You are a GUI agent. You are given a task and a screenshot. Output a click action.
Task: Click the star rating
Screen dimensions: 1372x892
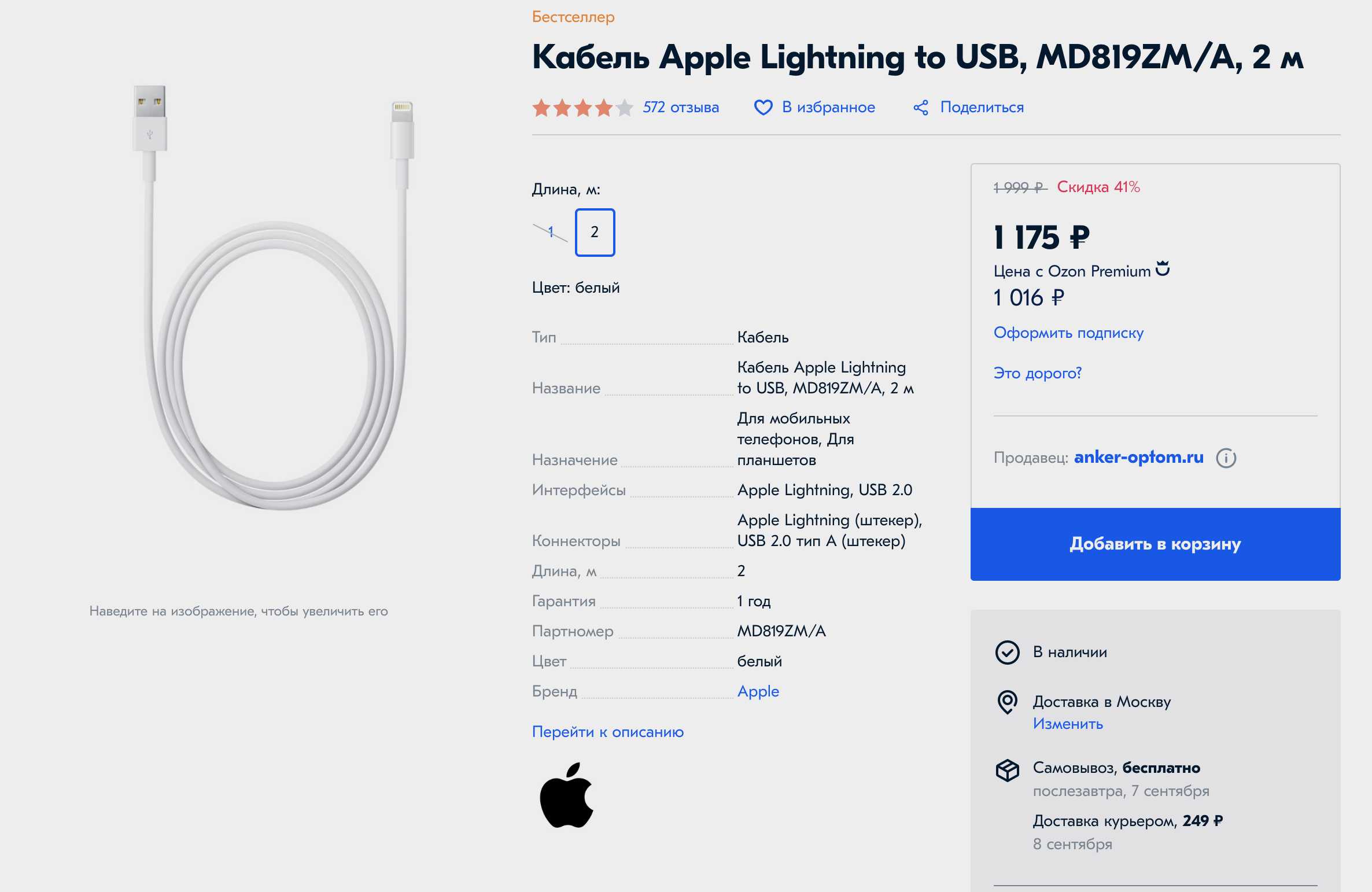[582, 108]
